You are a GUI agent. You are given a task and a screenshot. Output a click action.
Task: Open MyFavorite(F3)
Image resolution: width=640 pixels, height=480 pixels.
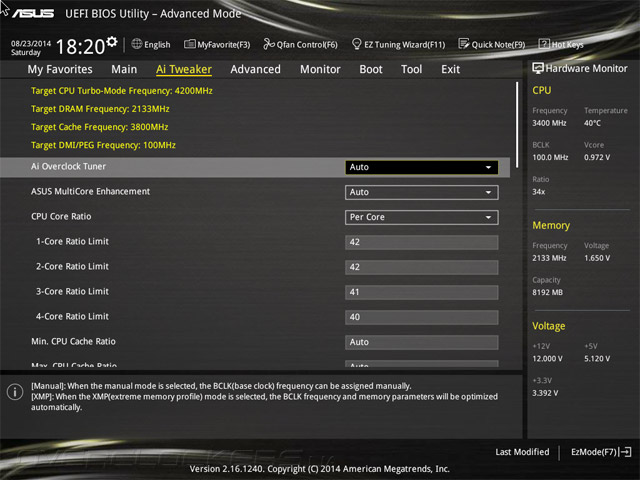(x=217, y=44)
